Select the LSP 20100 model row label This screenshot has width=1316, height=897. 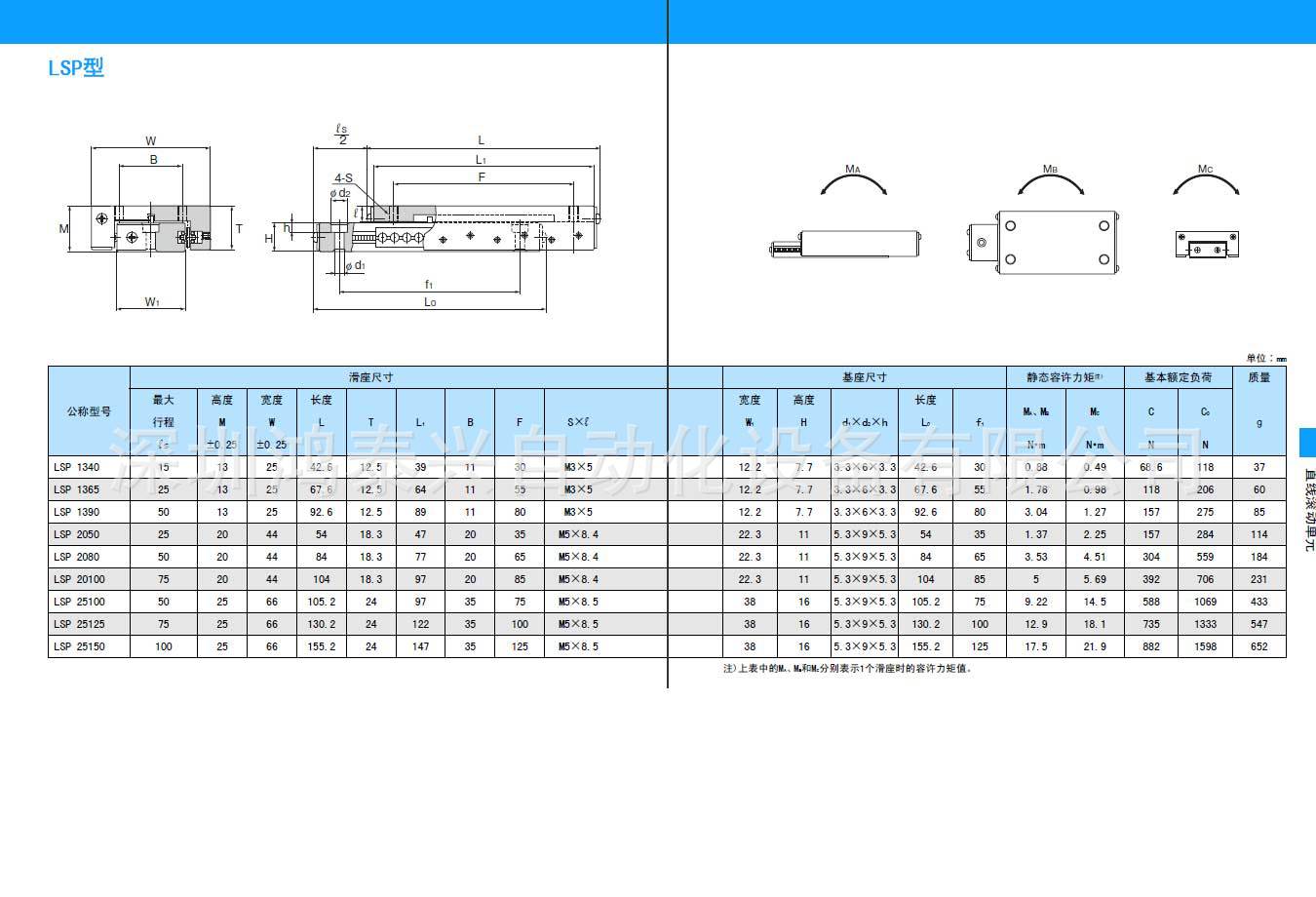coord(79,579)
